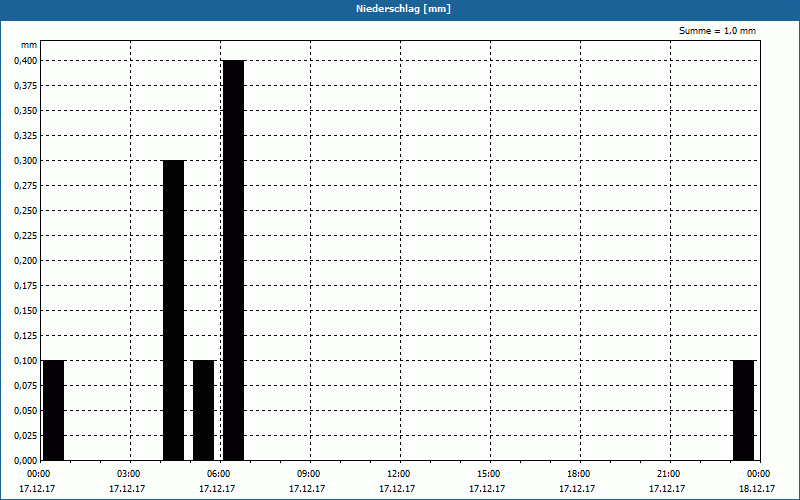
Task: Click the 0,300 y-axis label
Action: [x=25, y=161]
